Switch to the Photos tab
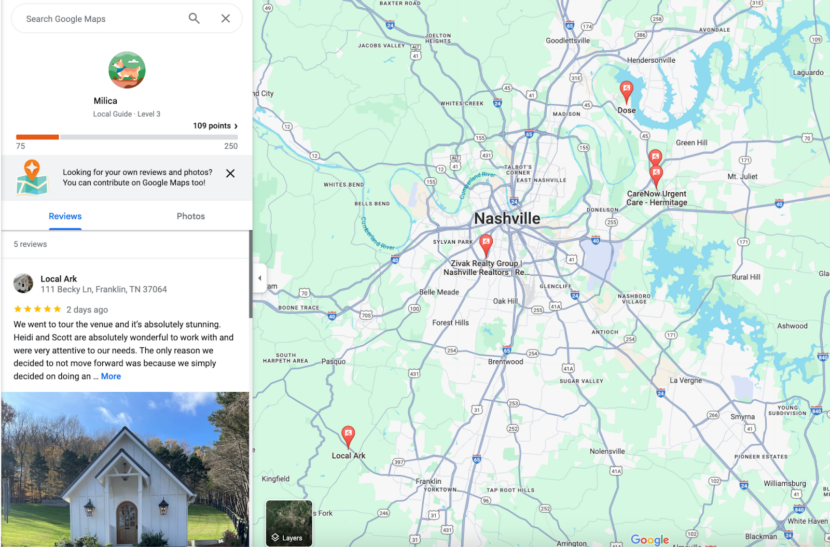830x547 pixels. pos(190,216)
